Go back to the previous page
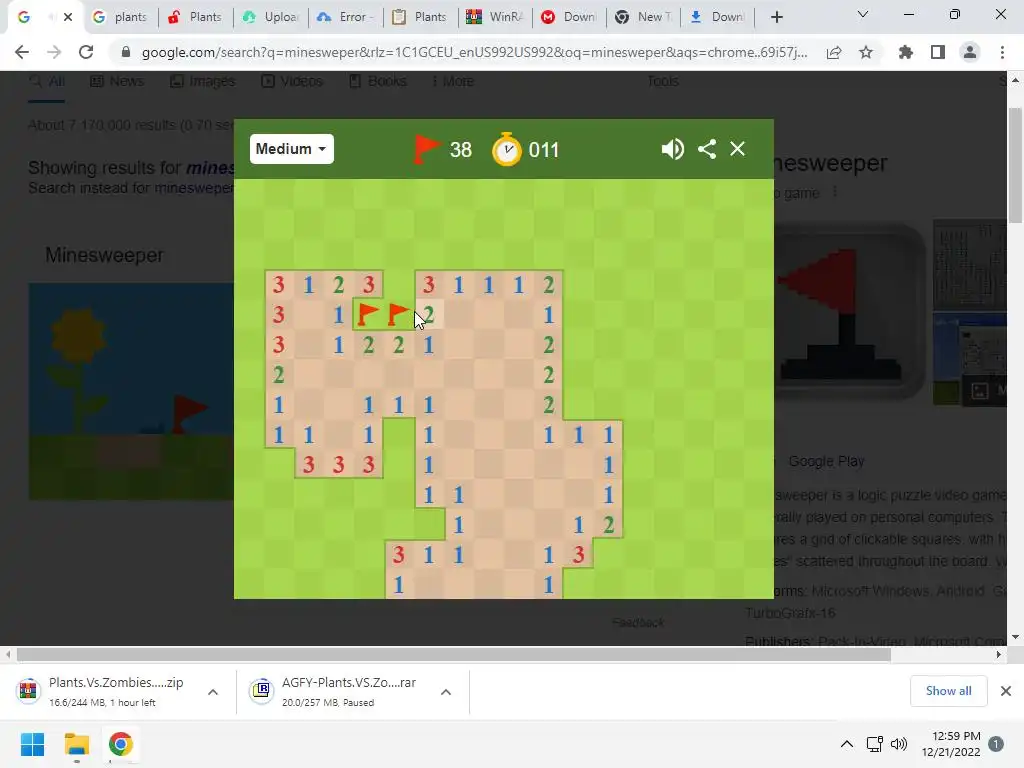This screenshot has width=1024, height=768. tap(22, 52)
